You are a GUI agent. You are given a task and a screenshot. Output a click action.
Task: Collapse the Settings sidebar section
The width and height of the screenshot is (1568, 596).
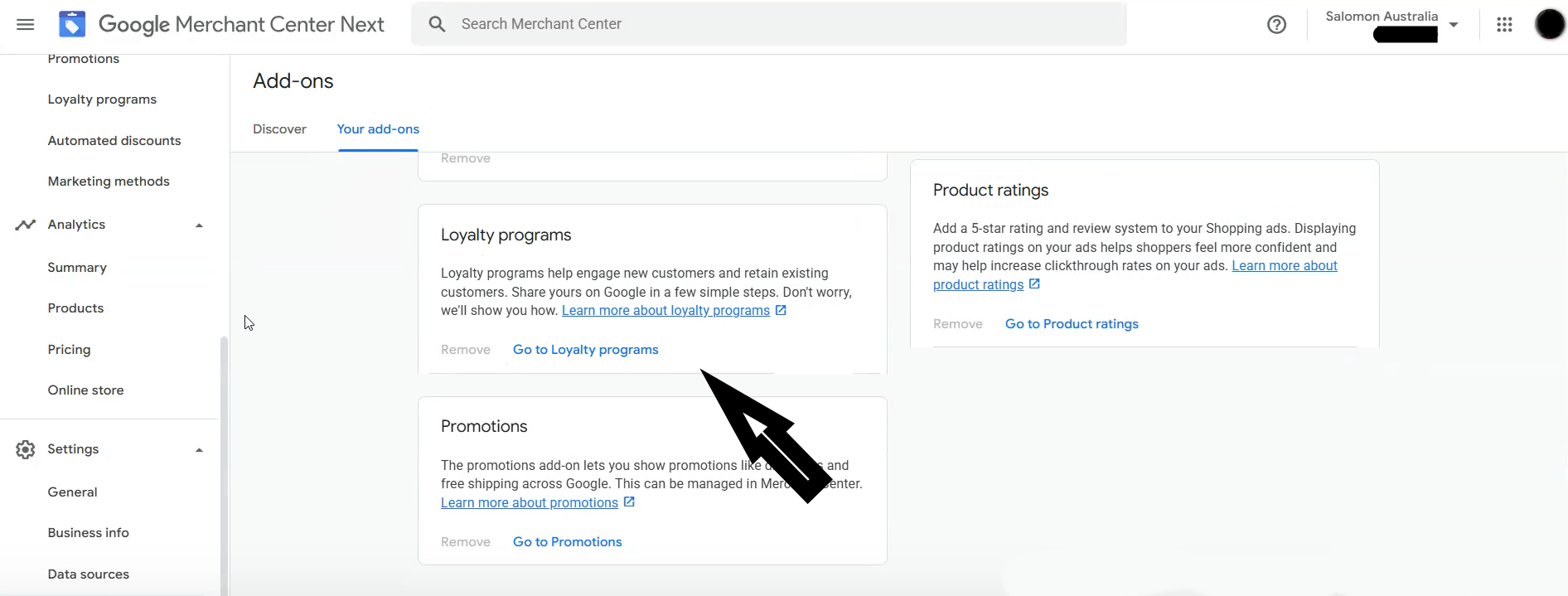(199, 449)
